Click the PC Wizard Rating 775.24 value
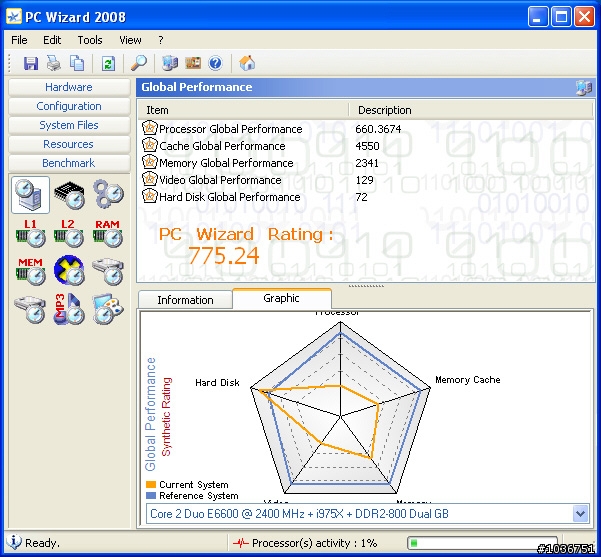The width and height of the screenshot is (601, 557). pyautogui.click(x=224, y=255)
